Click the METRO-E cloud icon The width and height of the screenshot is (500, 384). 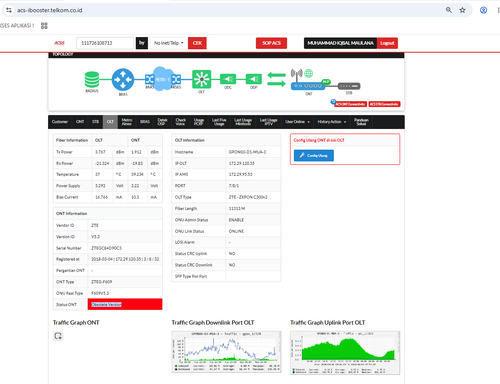point(162,79)
